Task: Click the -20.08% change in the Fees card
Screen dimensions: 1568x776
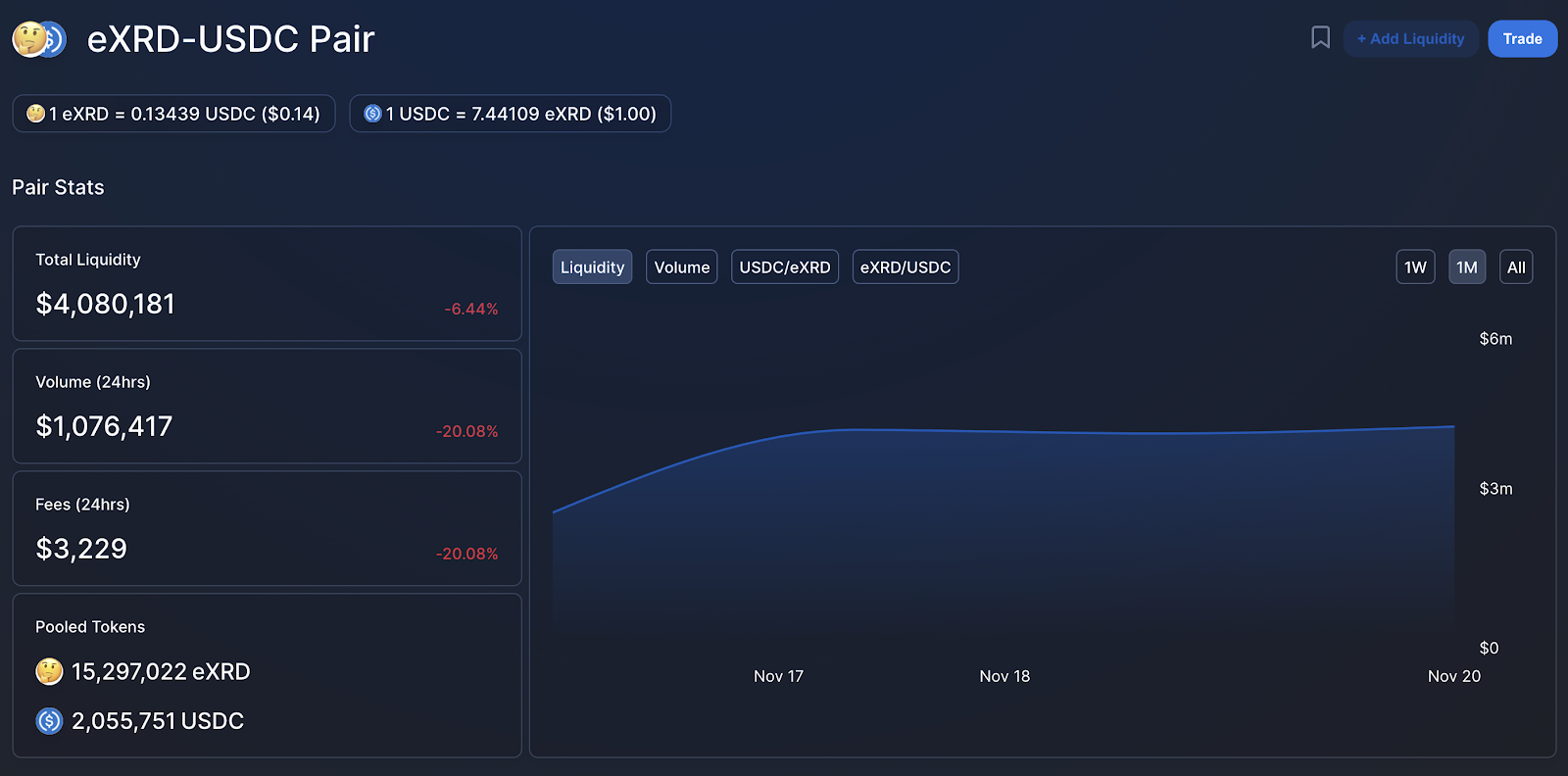Action: click(467, 554)
